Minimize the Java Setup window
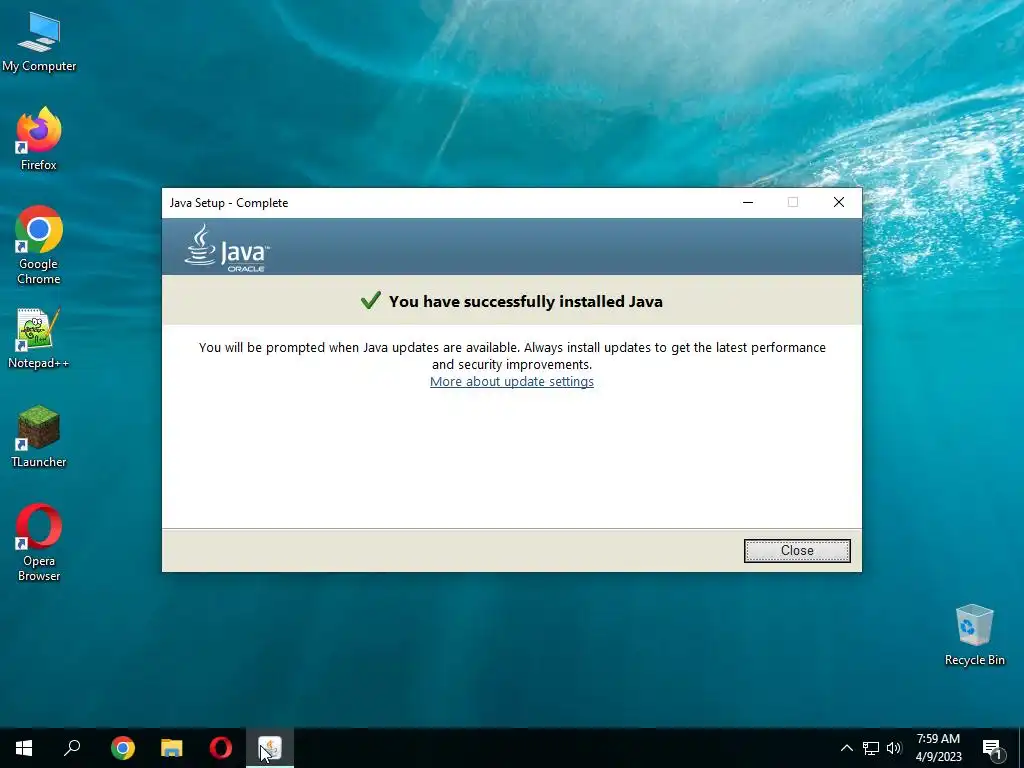 [x=748, y=202]
